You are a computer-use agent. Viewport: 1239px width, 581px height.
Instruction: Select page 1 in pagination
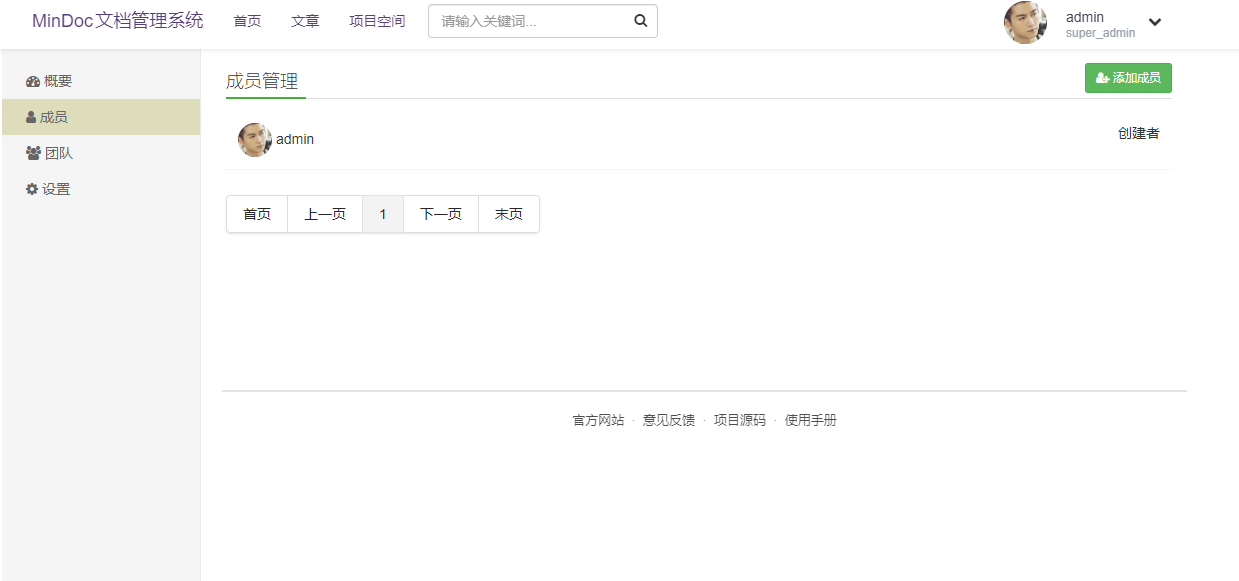(x=383, y=214)
